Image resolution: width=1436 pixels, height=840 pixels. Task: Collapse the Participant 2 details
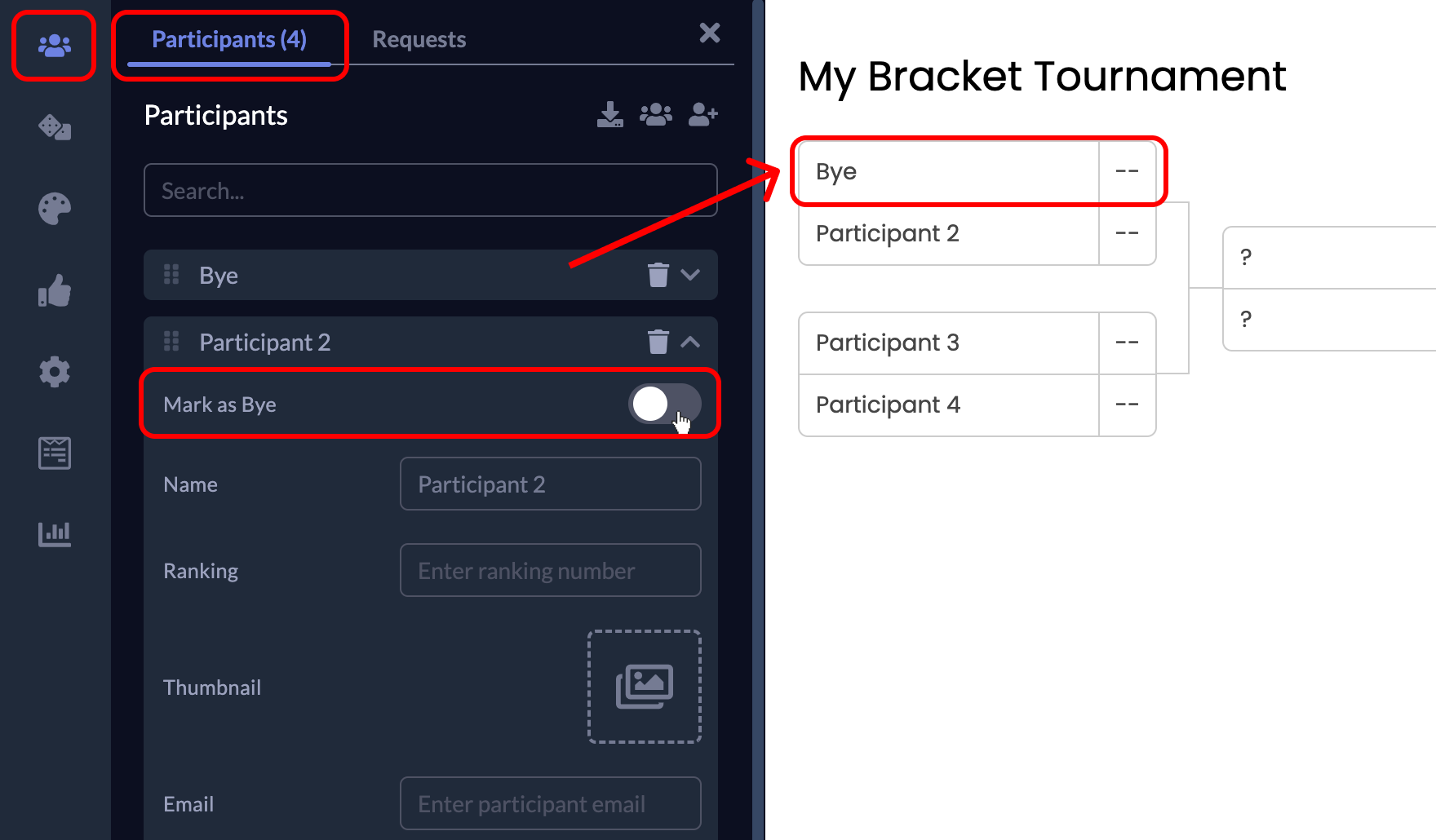[x=690, y=342]
